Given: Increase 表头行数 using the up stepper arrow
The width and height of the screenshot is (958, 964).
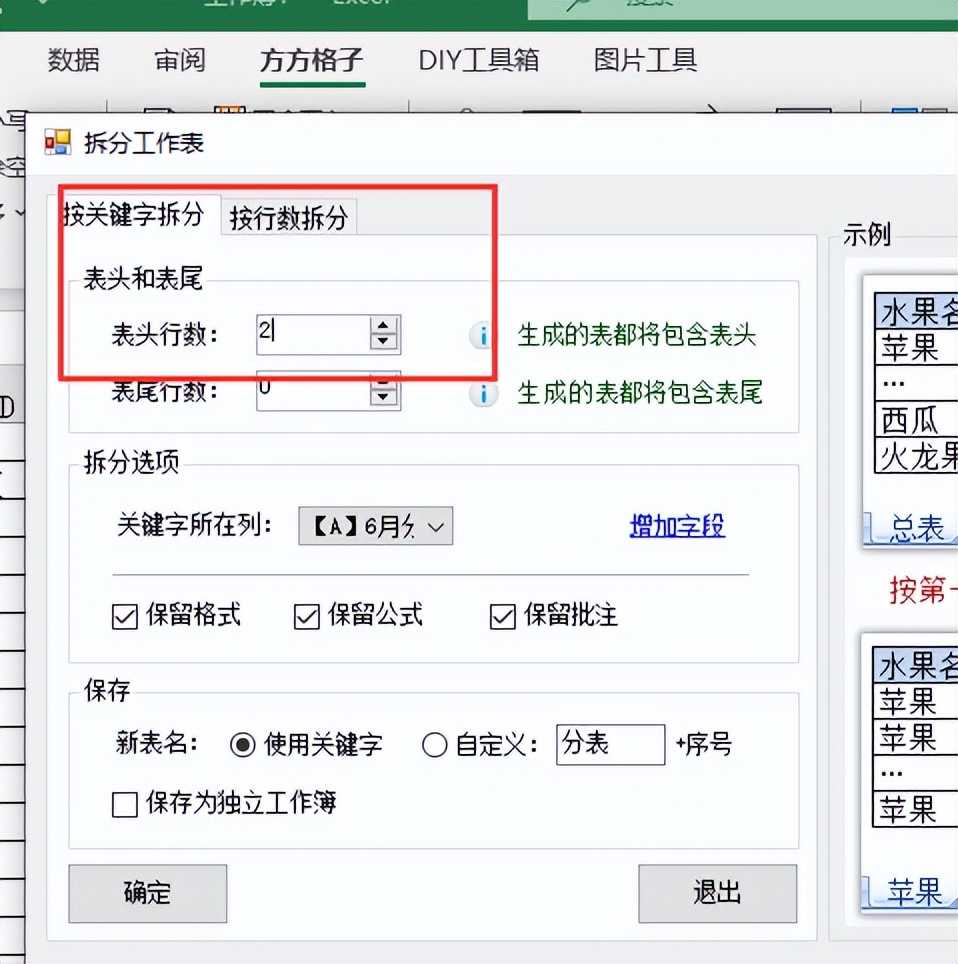Looking at the screenshot, I should click(383, 327).
